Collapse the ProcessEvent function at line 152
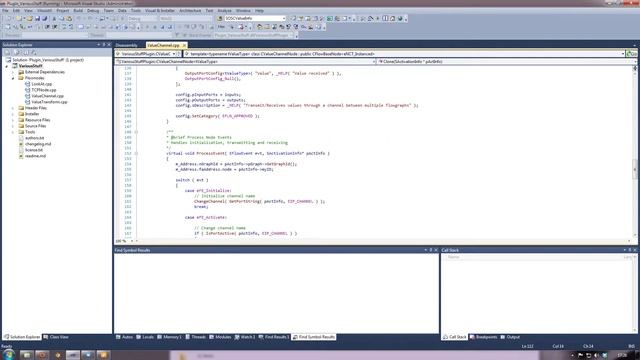This screenshot has width=640, height=360. tap(136, 153)
